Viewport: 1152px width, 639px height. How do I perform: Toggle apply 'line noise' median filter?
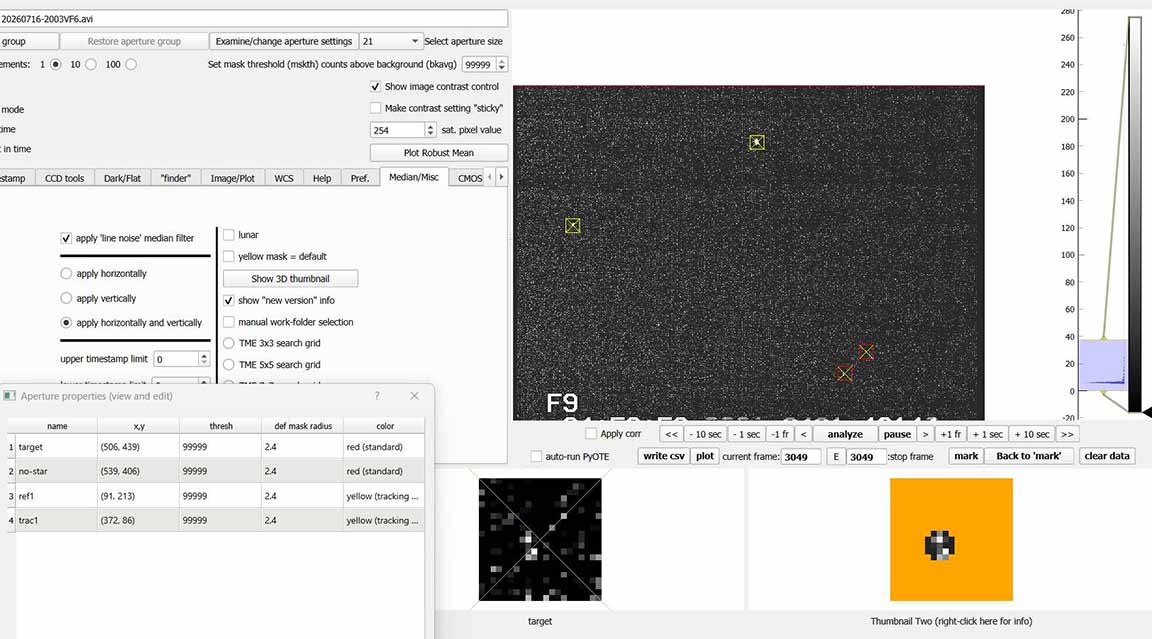click(66, 238)
